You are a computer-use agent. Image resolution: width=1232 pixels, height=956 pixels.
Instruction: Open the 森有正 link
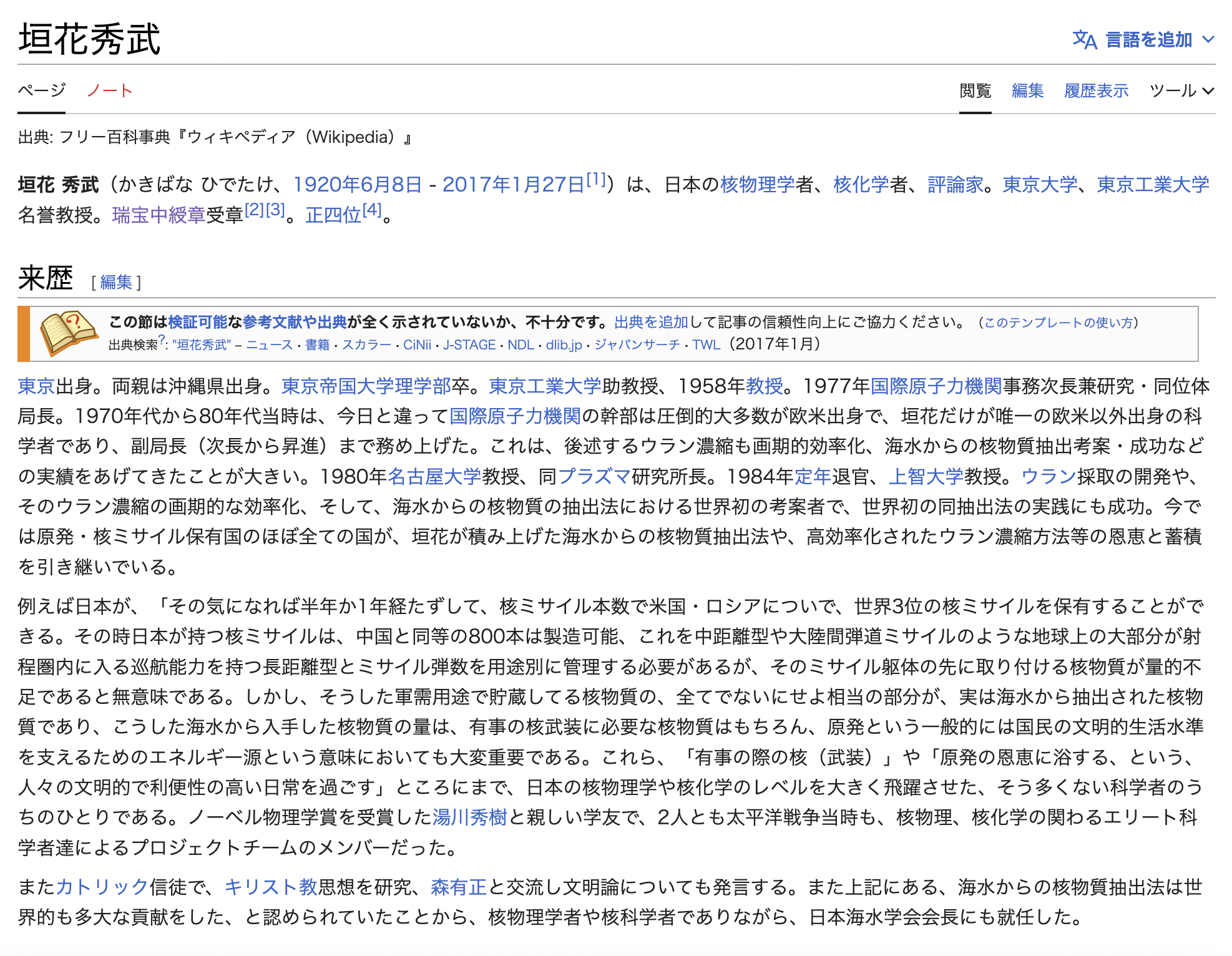(459, 887)
